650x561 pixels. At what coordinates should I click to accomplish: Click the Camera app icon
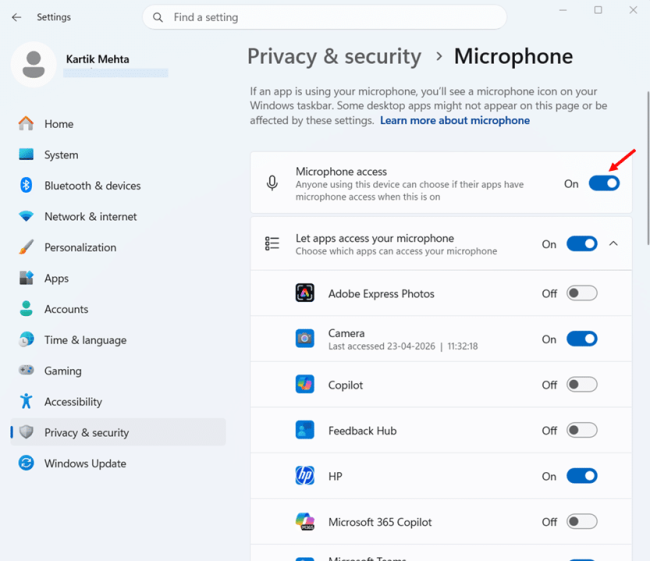tap(305, 338)
